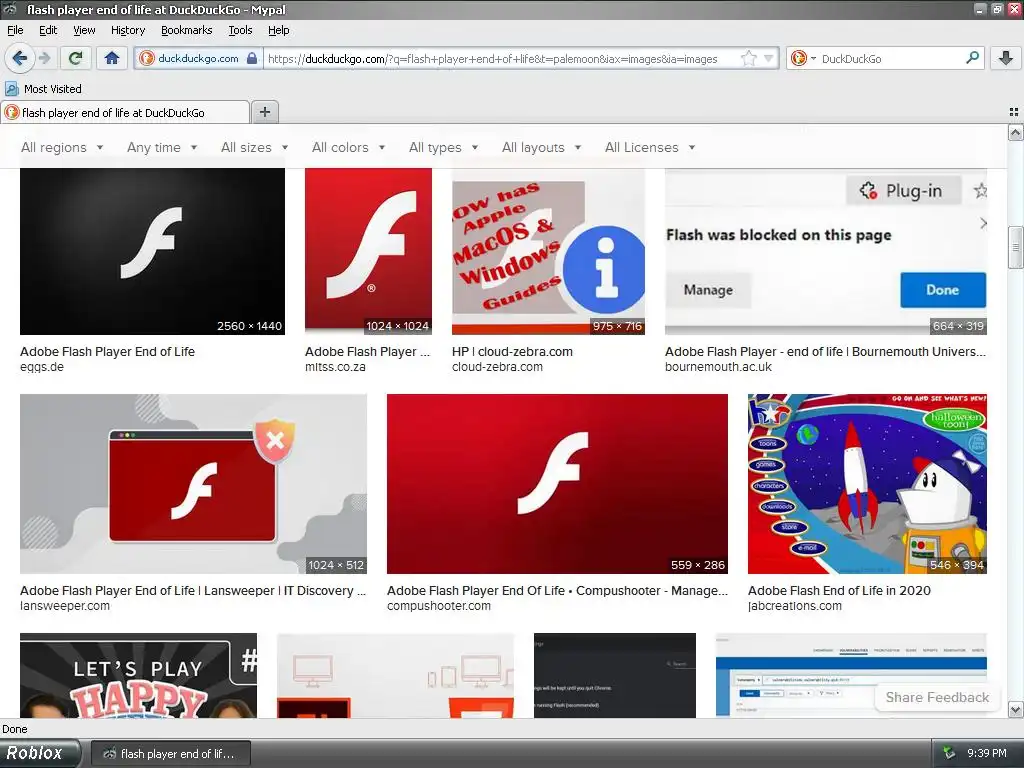1024x768 pixels.
Task: Open the History menu
Action: point(127,30)
